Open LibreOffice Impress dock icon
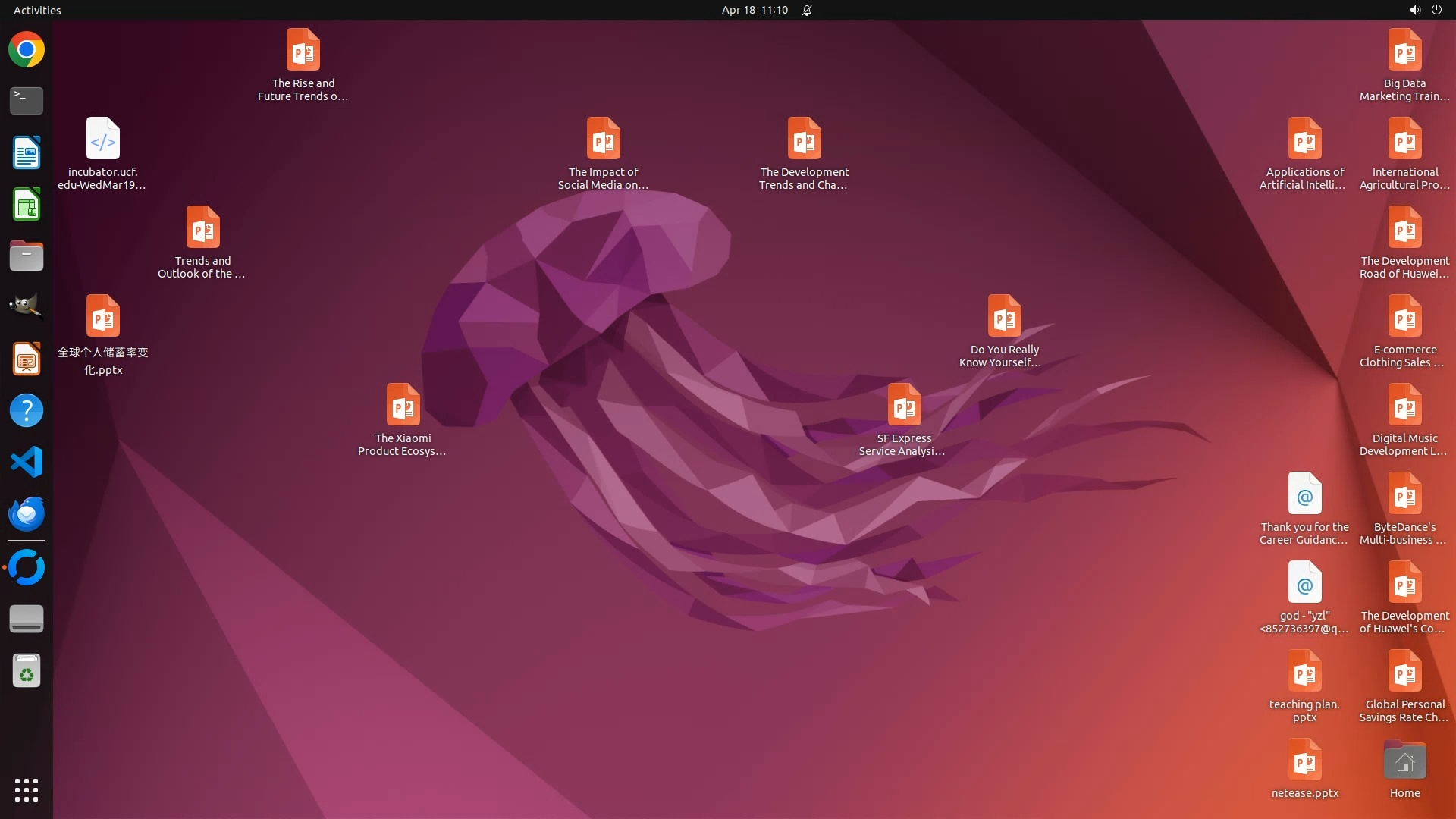 pos(27,359)
